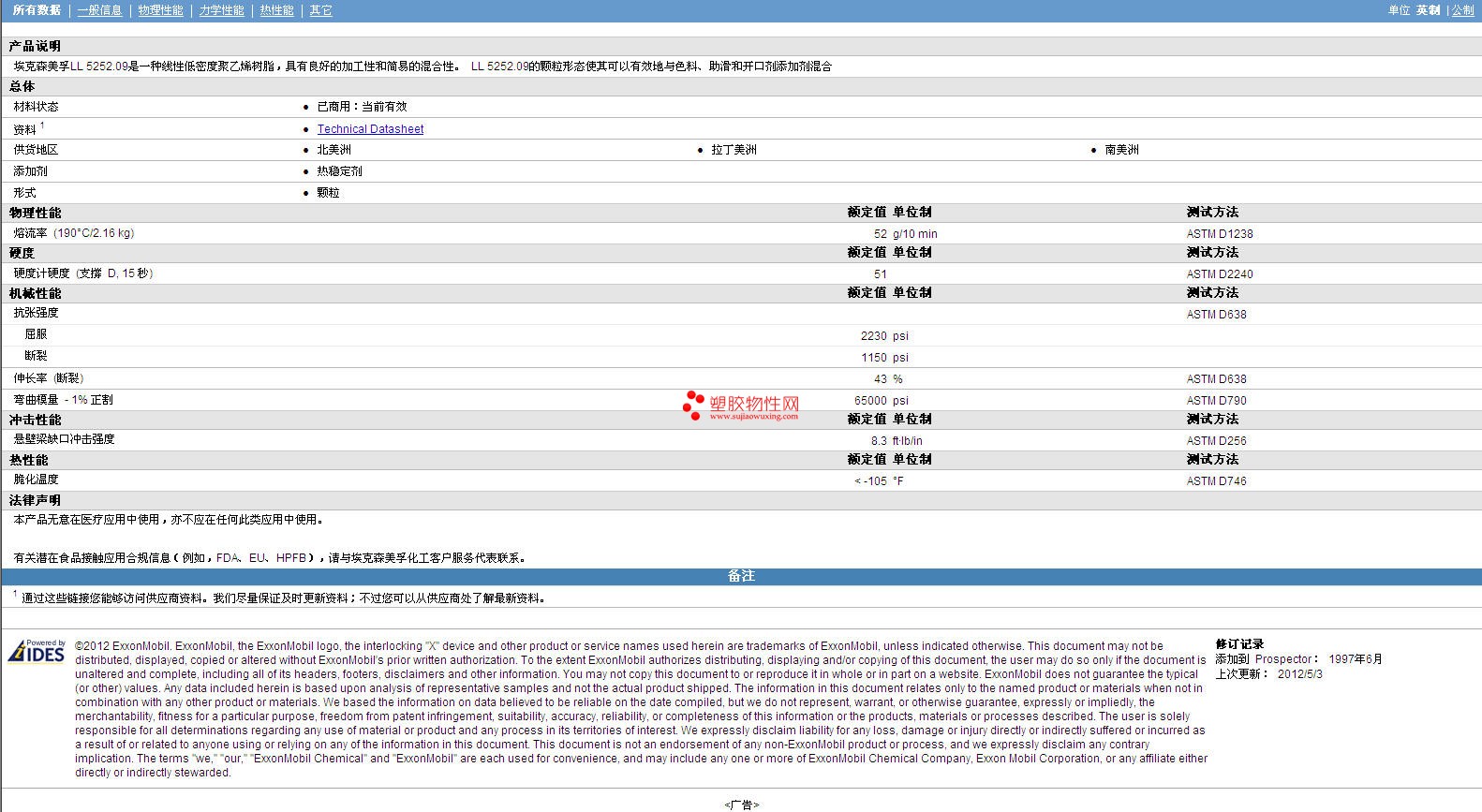The image size is (1482, 812).
Task: Select the 其它 tab
Action: [320, 10]
